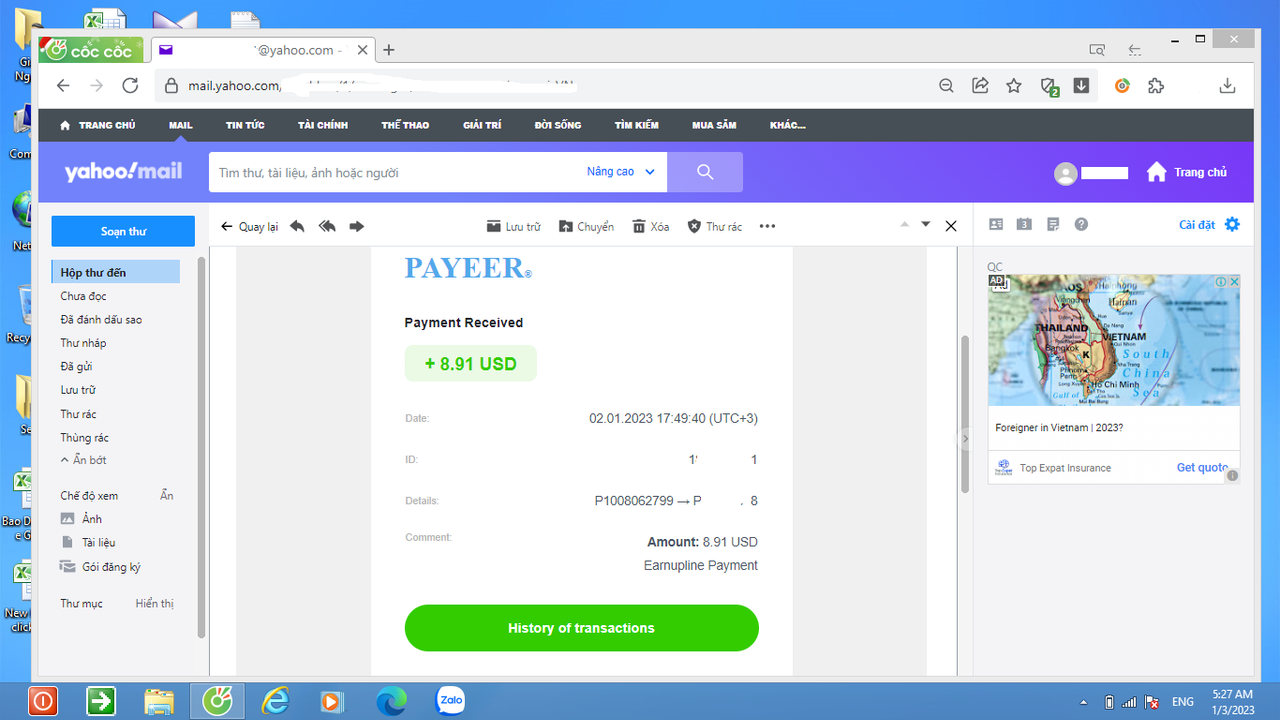Click History of transactions button

click(x=581, y=628)
